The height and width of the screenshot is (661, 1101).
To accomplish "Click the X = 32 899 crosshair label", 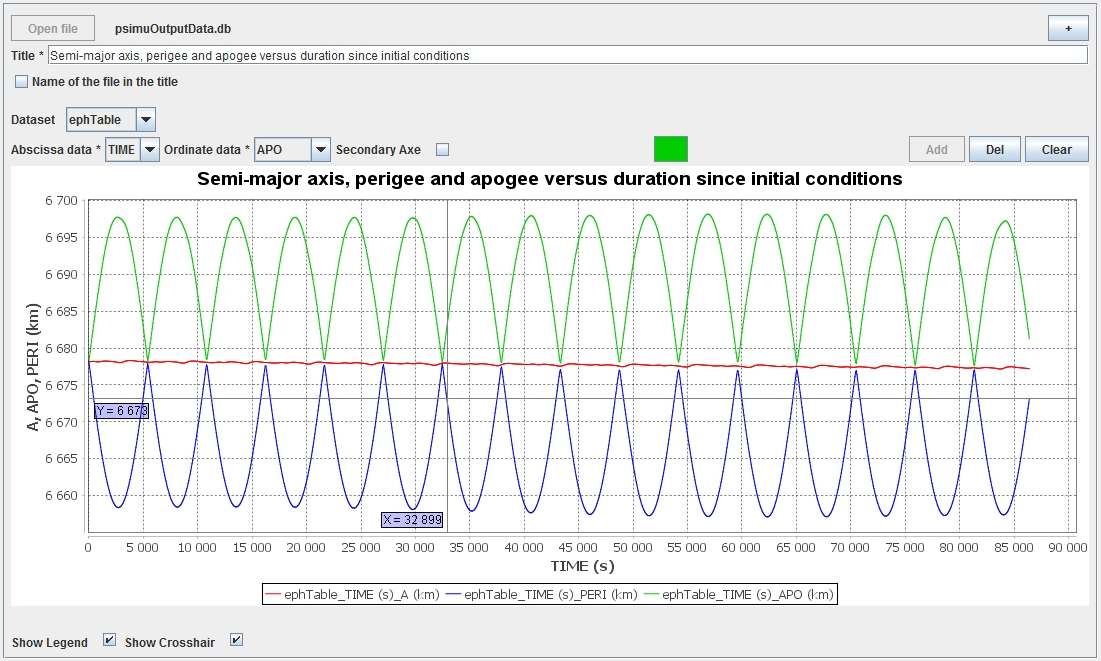I will tap(412, 519).
